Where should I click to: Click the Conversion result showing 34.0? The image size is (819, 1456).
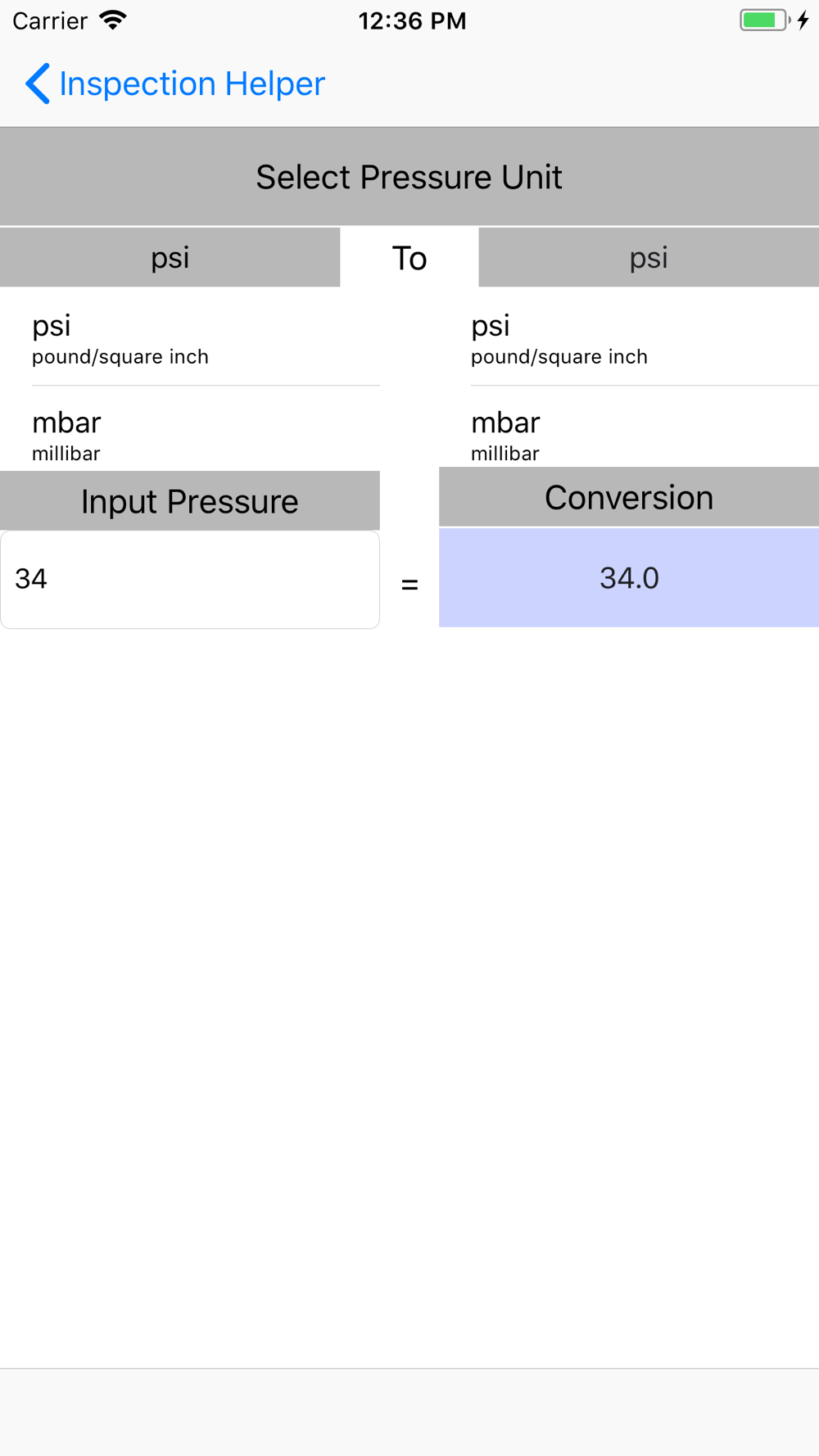coord(629,577)
